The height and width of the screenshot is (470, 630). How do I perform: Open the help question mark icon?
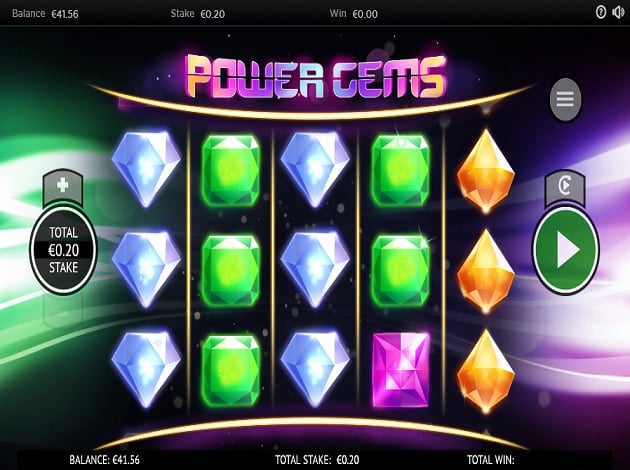[x=601, y=13]
